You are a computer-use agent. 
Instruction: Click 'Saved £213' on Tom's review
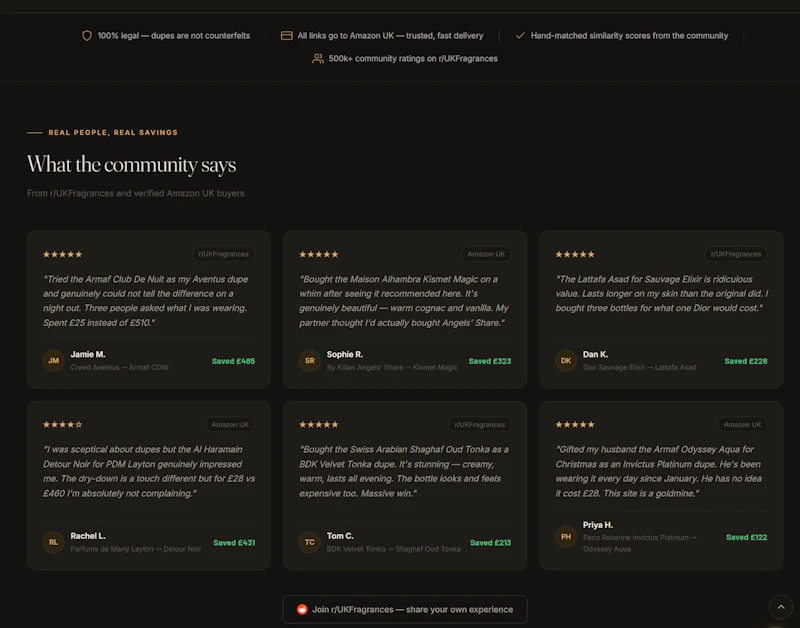[x=490, y=543]
